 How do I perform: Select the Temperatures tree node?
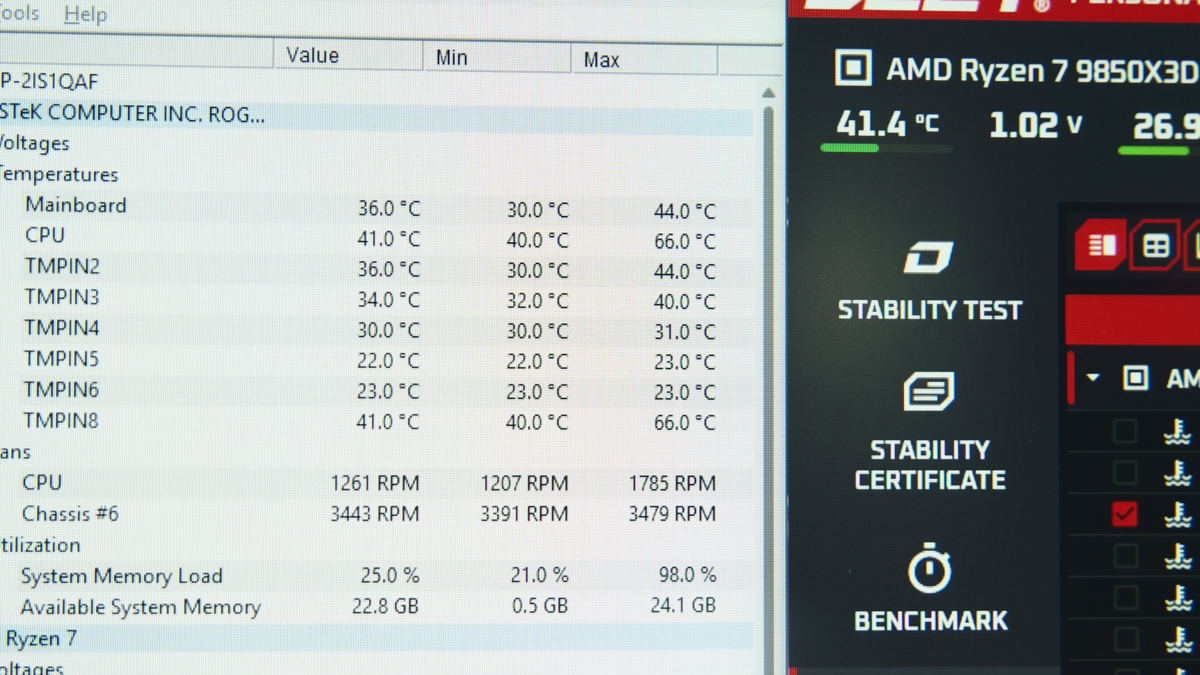58,174
